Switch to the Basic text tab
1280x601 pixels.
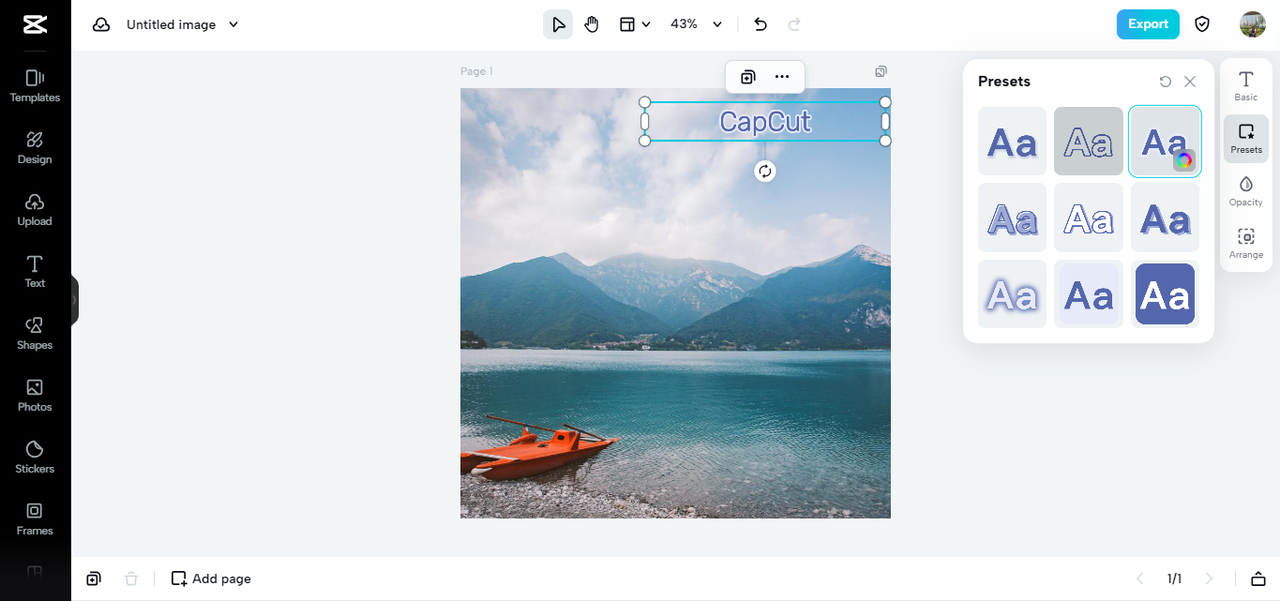1246,85
